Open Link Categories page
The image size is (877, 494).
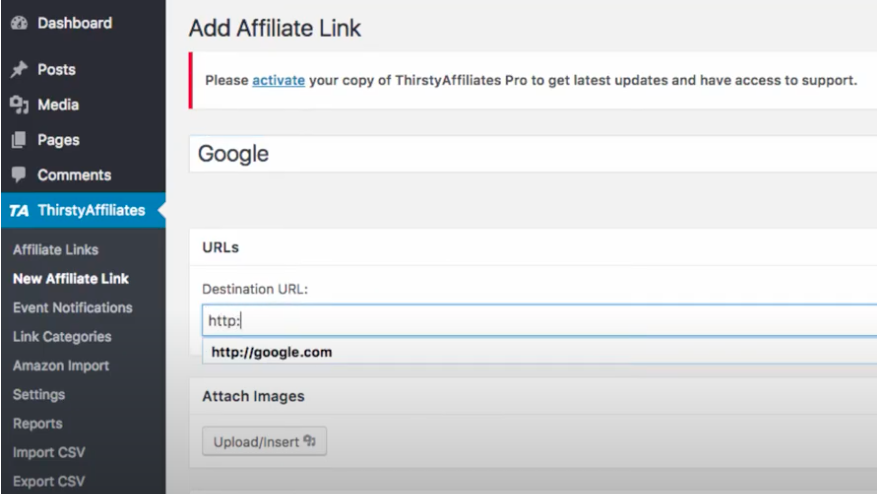tap(62, 337)
